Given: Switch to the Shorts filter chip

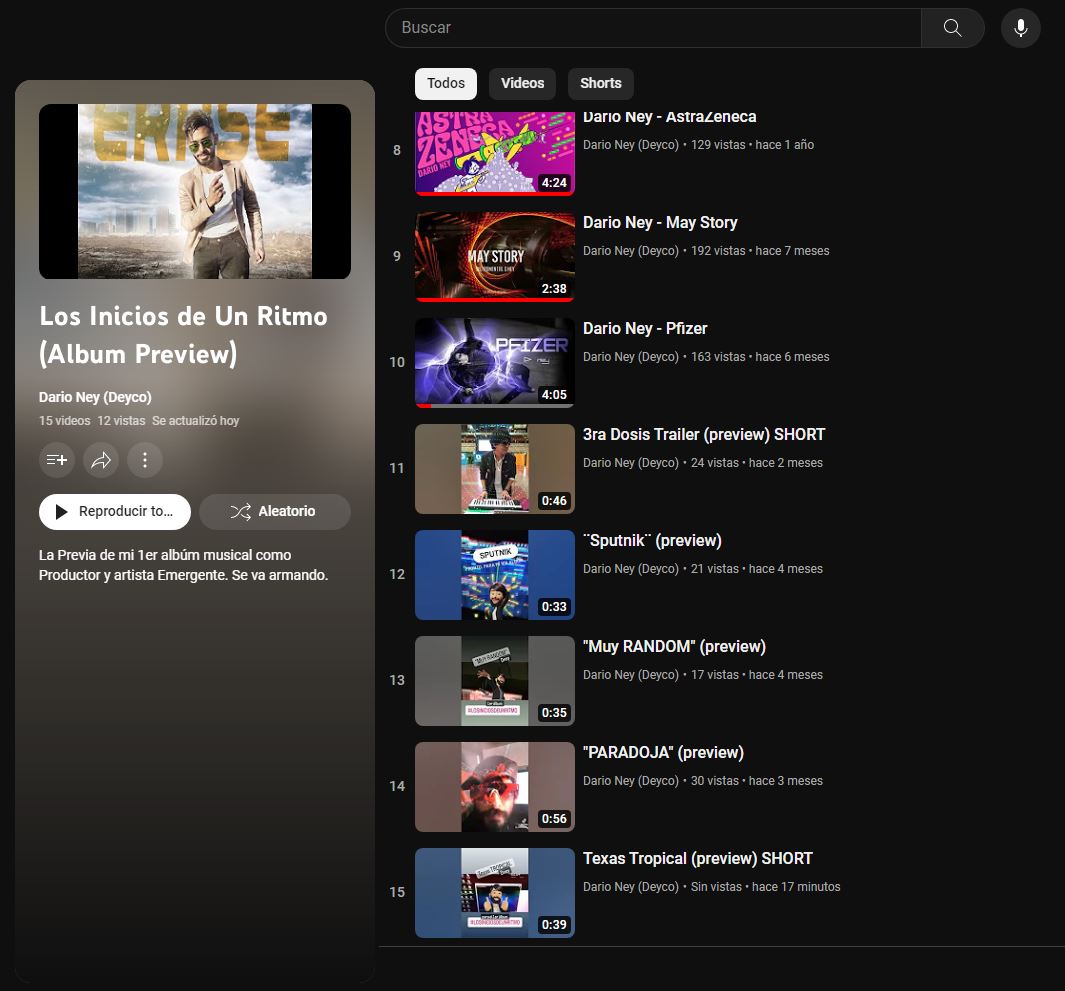Looking at the screenshot, I should pos(600,84).
